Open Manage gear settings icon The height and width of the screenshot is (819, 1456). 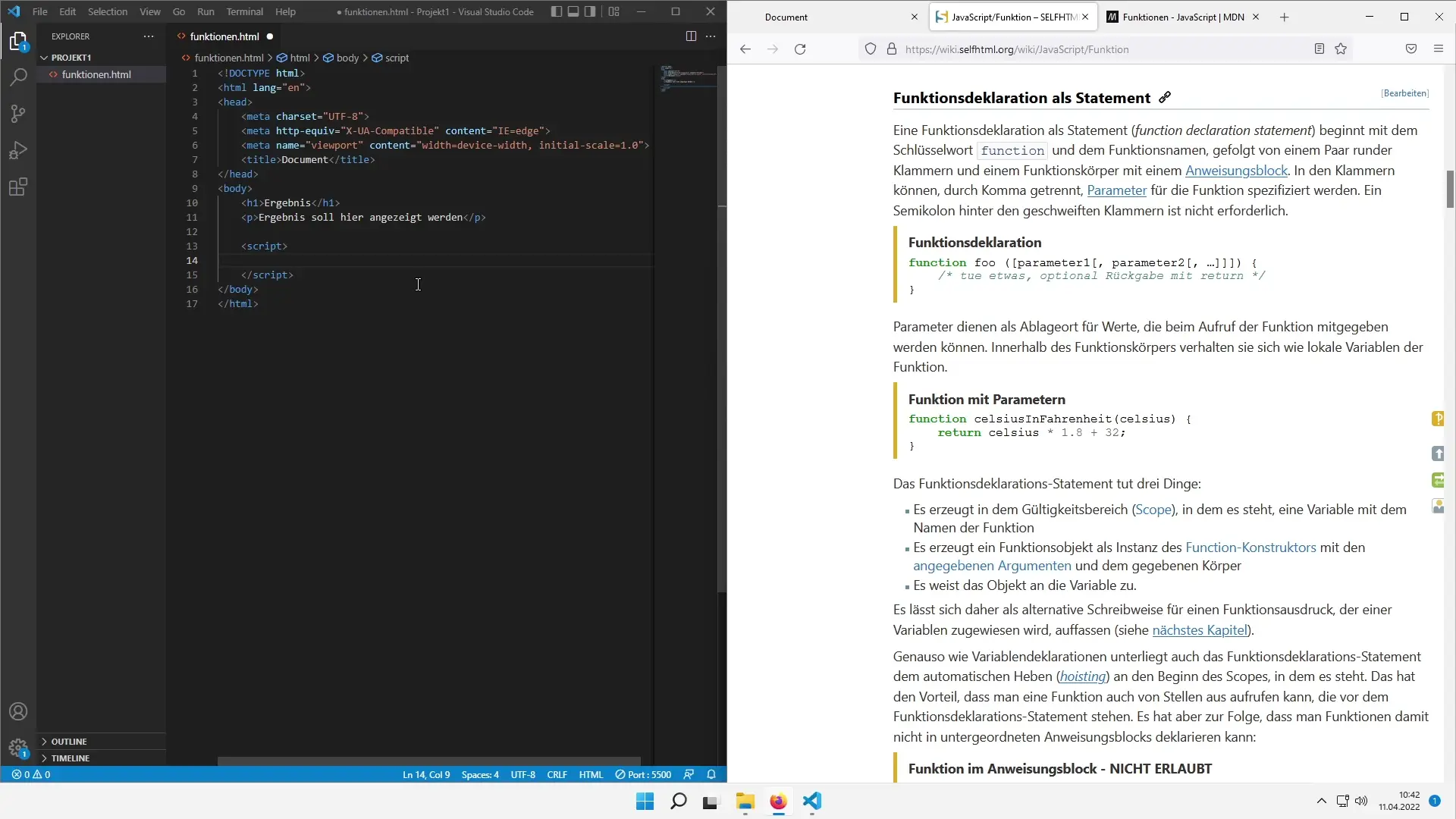point(18,748)
